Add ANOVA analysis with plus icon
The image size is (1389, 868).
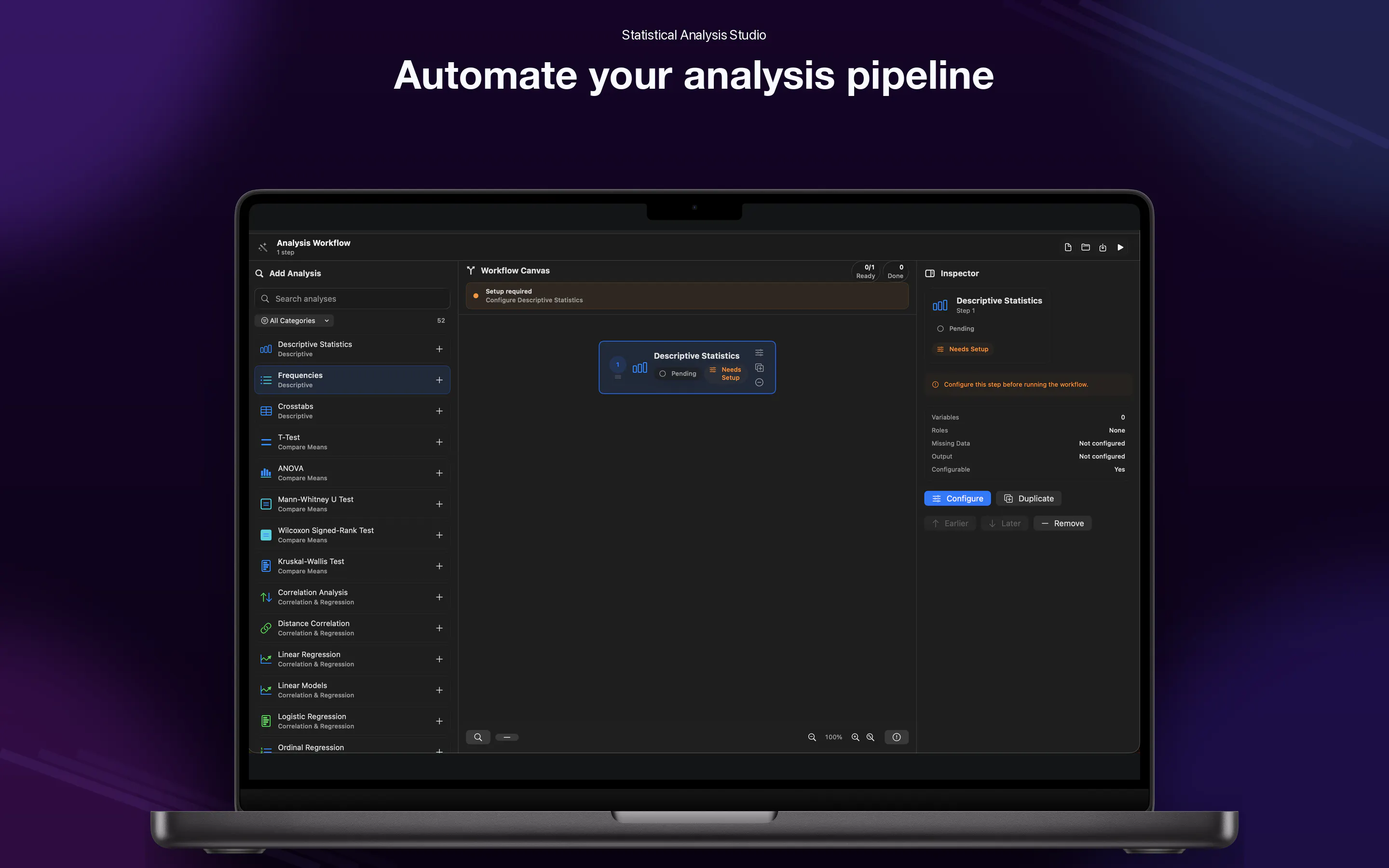click(439, 473)
